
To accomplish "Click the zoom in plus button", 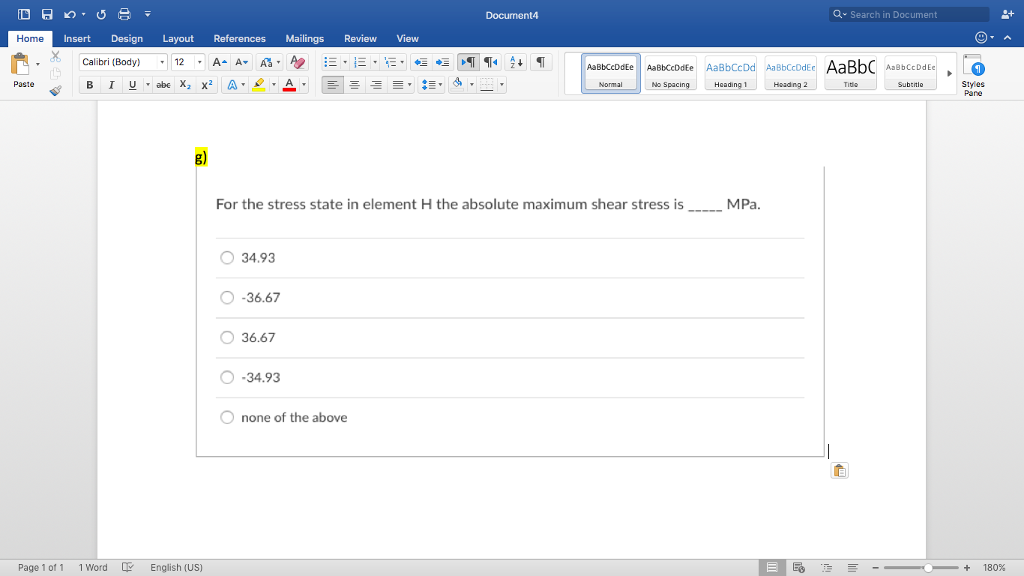I will pos(967,568).
